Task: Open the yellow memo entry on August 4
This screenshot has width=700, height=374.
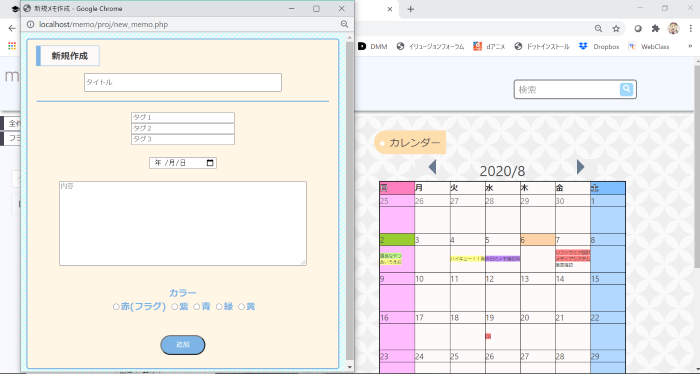Action: pyautogui.click(x=467, y=258)
